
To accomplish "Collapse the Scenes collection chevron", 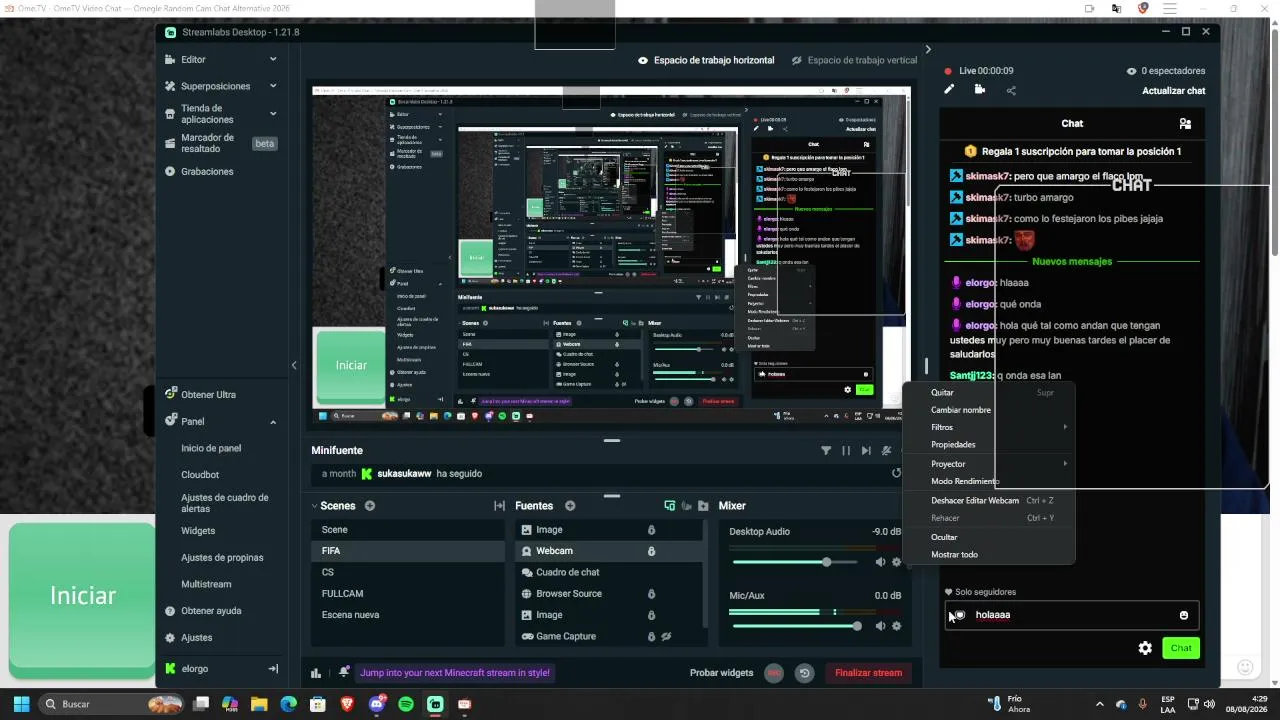I will tap(314, 506).
